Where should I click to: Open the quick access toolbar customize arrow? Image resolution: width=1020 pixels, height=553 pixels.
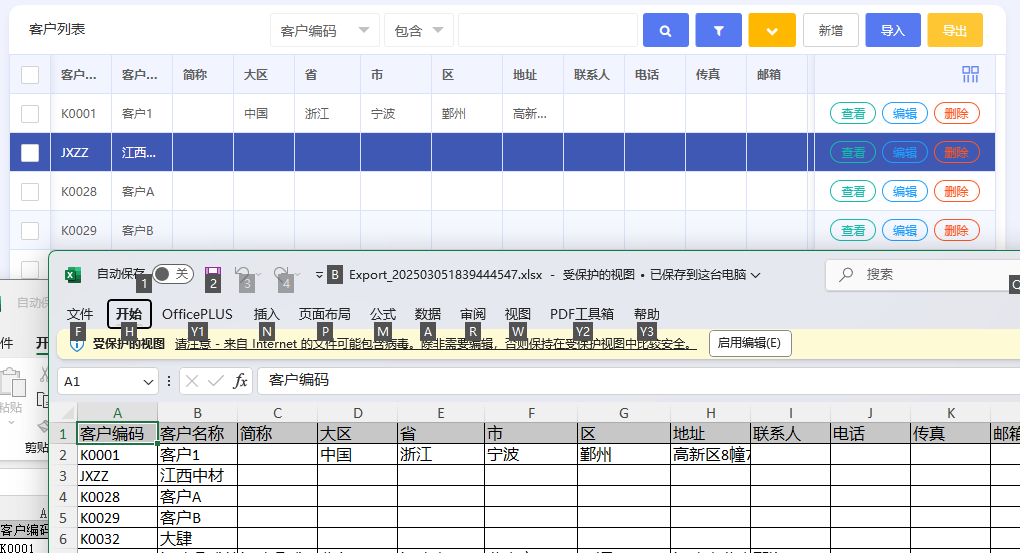[x=319, y=275]
